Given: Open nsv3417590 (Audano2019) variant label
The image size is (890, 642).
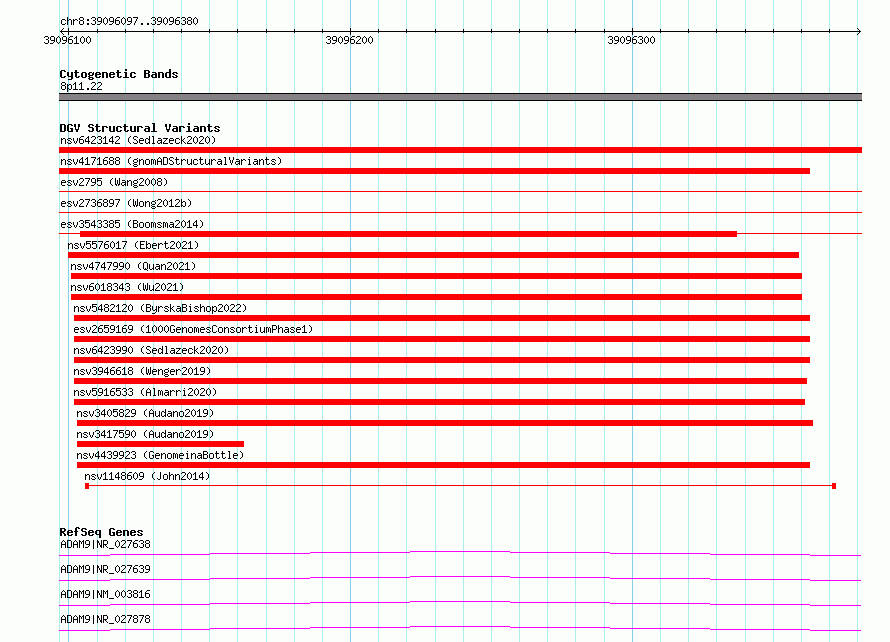Looking at the screenshot, I should [x=145, y=434].
